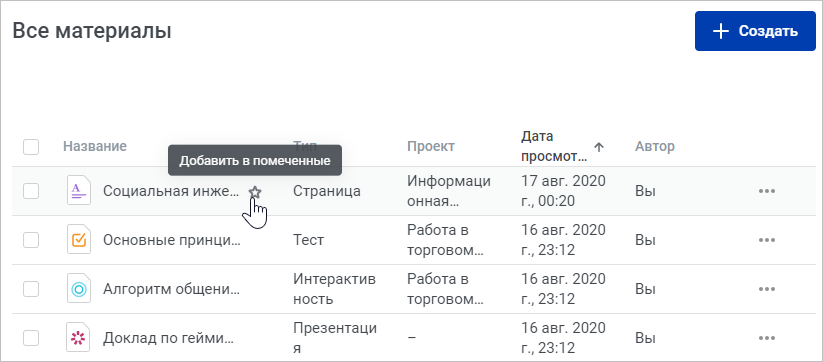Click the orange test icon of Основные принци…

coord(79,240)
